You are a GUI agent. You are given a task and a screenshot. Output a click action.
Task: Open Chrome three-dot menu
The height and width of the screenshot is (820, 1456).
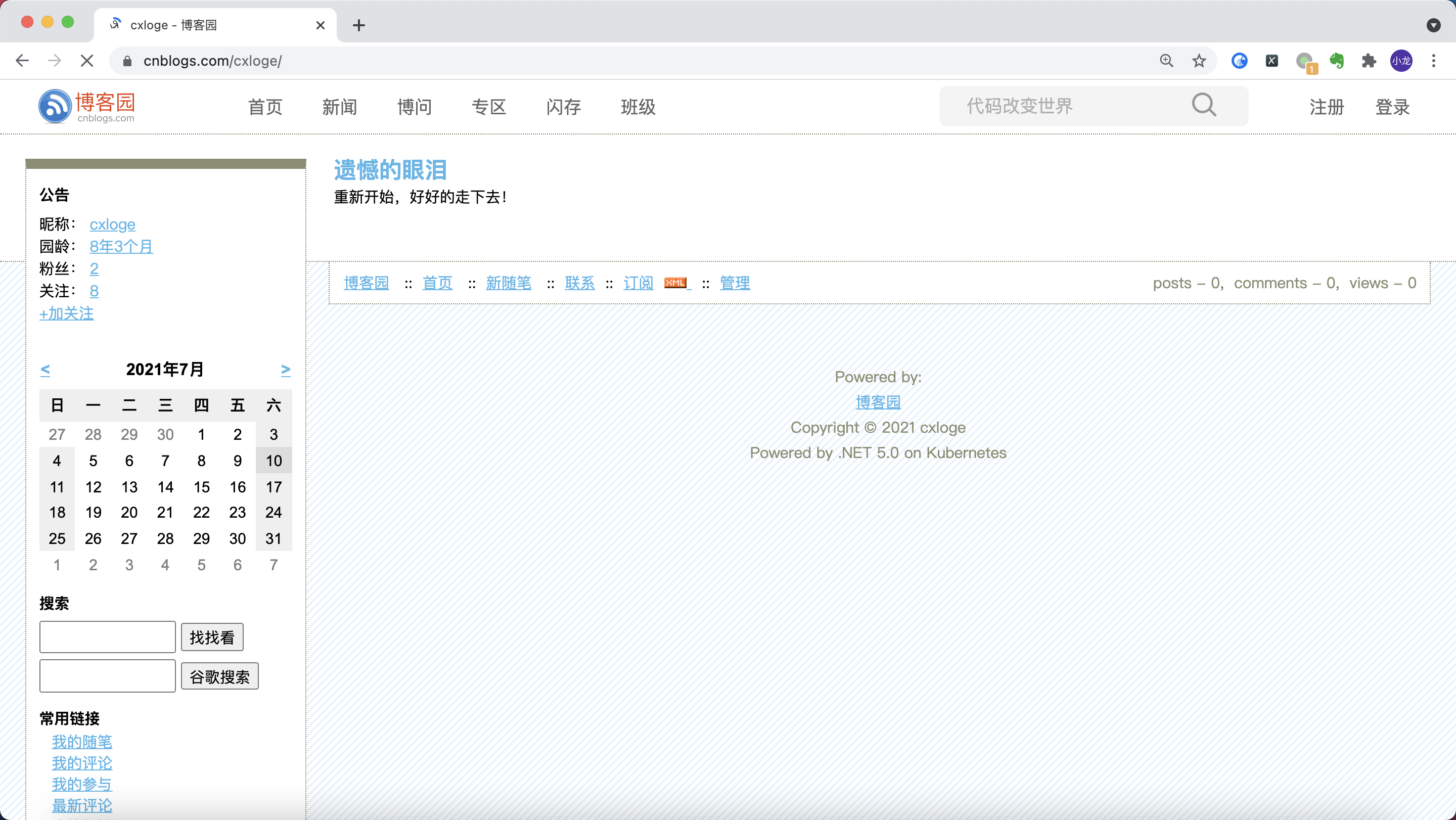click(x=1433, y=61)
